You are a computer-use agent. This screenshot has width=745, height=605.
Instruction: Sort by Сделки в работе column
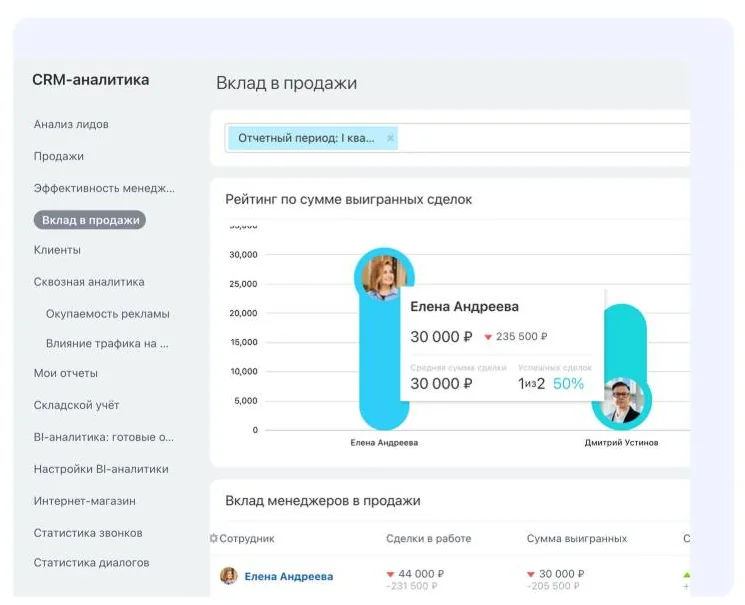point(429,538)
